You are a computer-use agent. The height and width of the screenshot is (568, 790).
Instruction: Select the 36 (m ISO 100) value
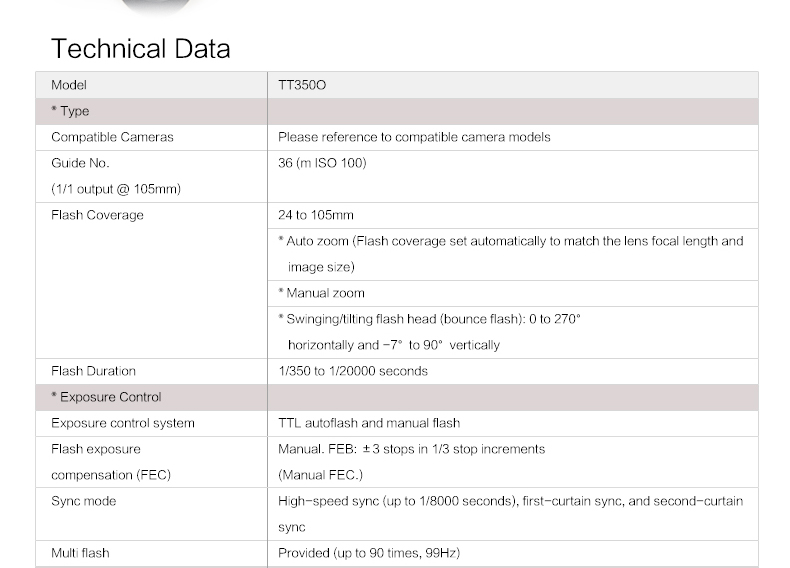[x=322, y=163]
